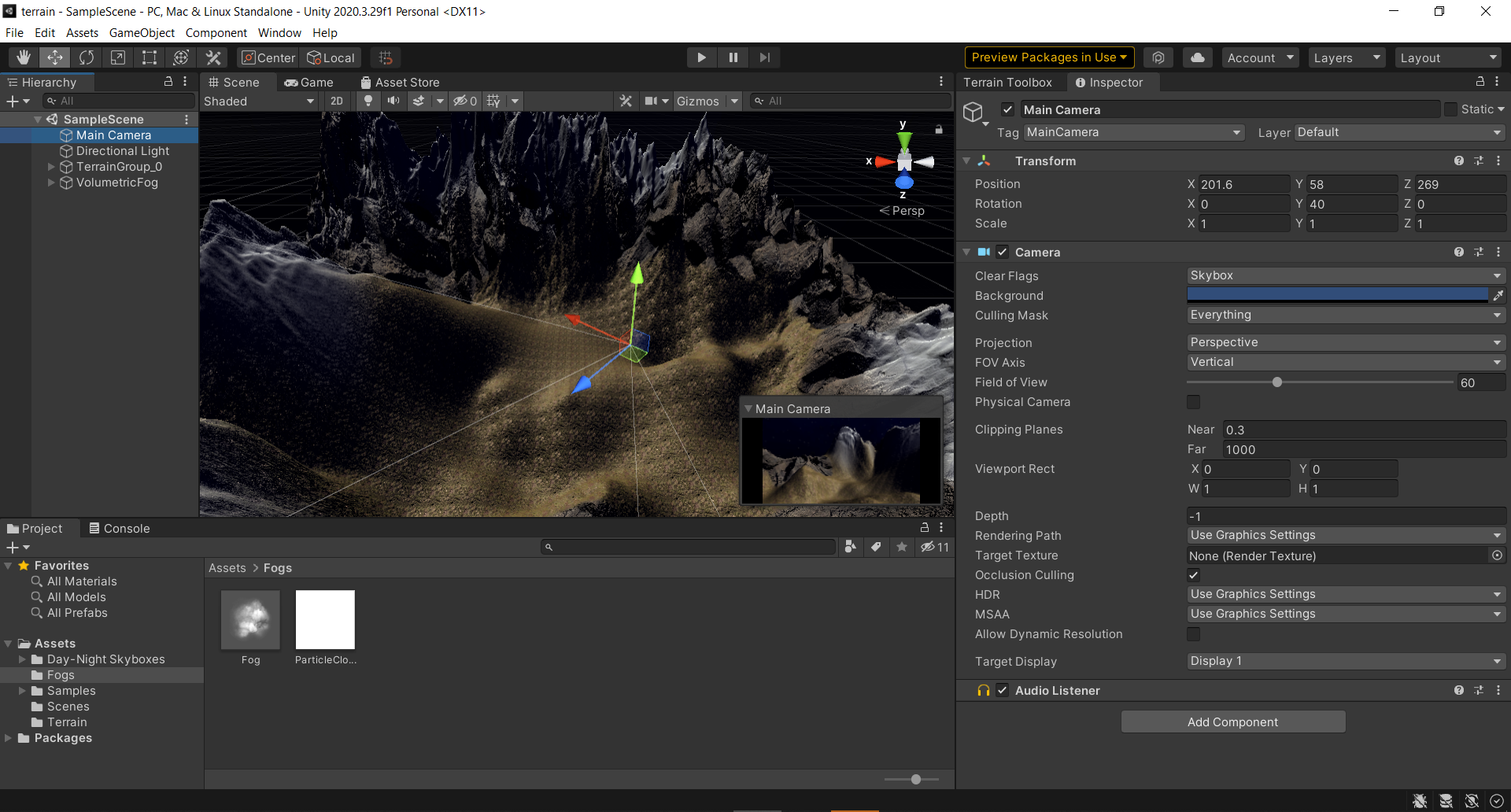Select the Move tool
This screenshot has width=1511, height=812.
(x=55, y=57)
